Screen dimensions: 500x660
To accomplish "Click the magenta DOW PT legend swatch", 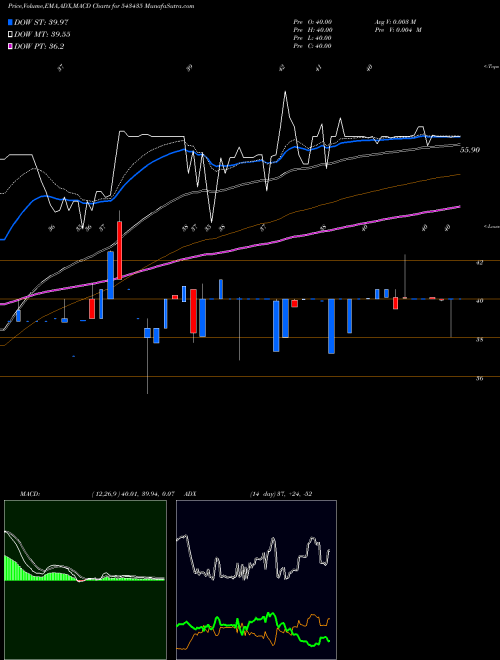I will click(11, 46).
